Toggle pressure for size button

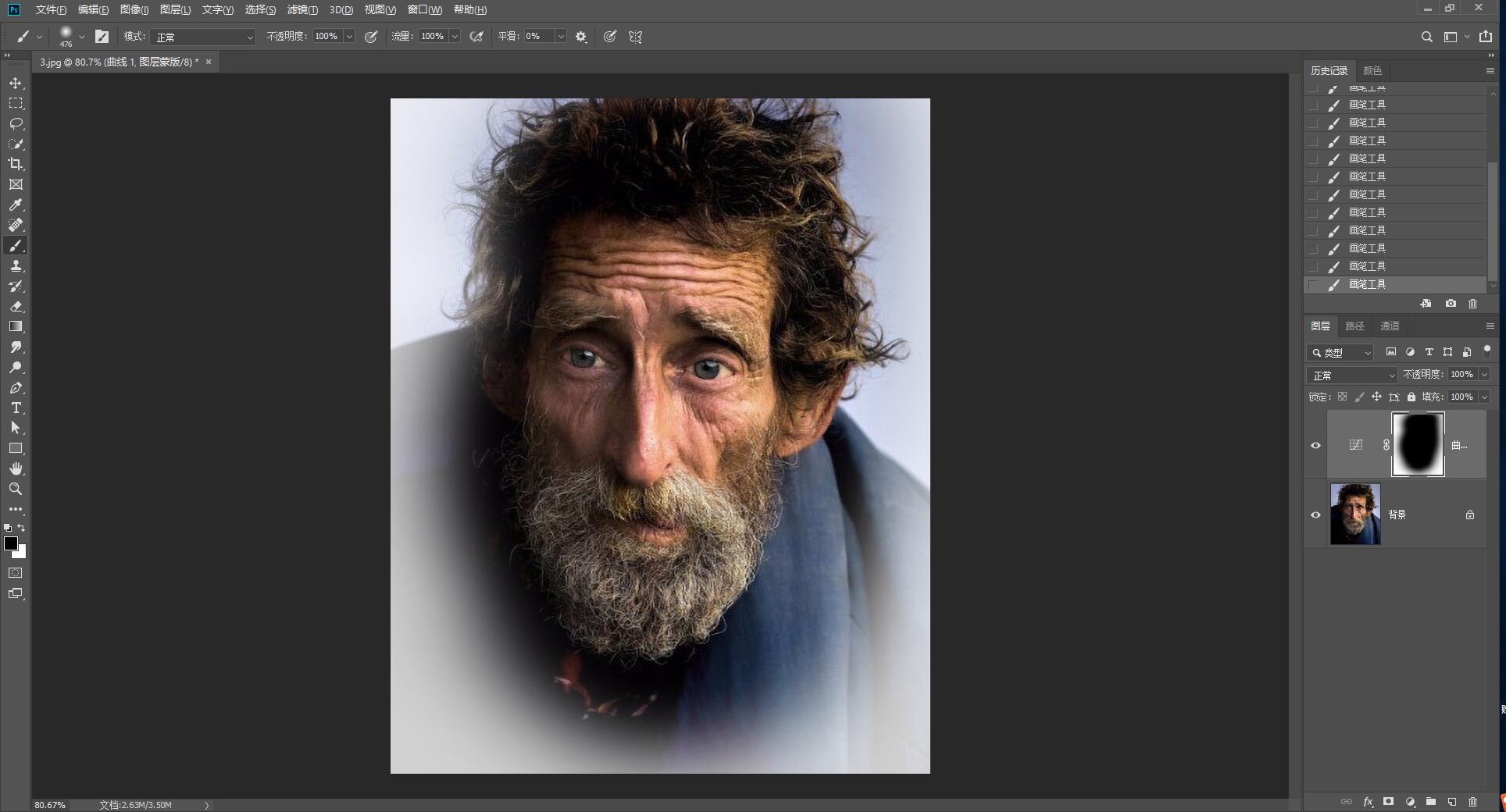(610, 37)
